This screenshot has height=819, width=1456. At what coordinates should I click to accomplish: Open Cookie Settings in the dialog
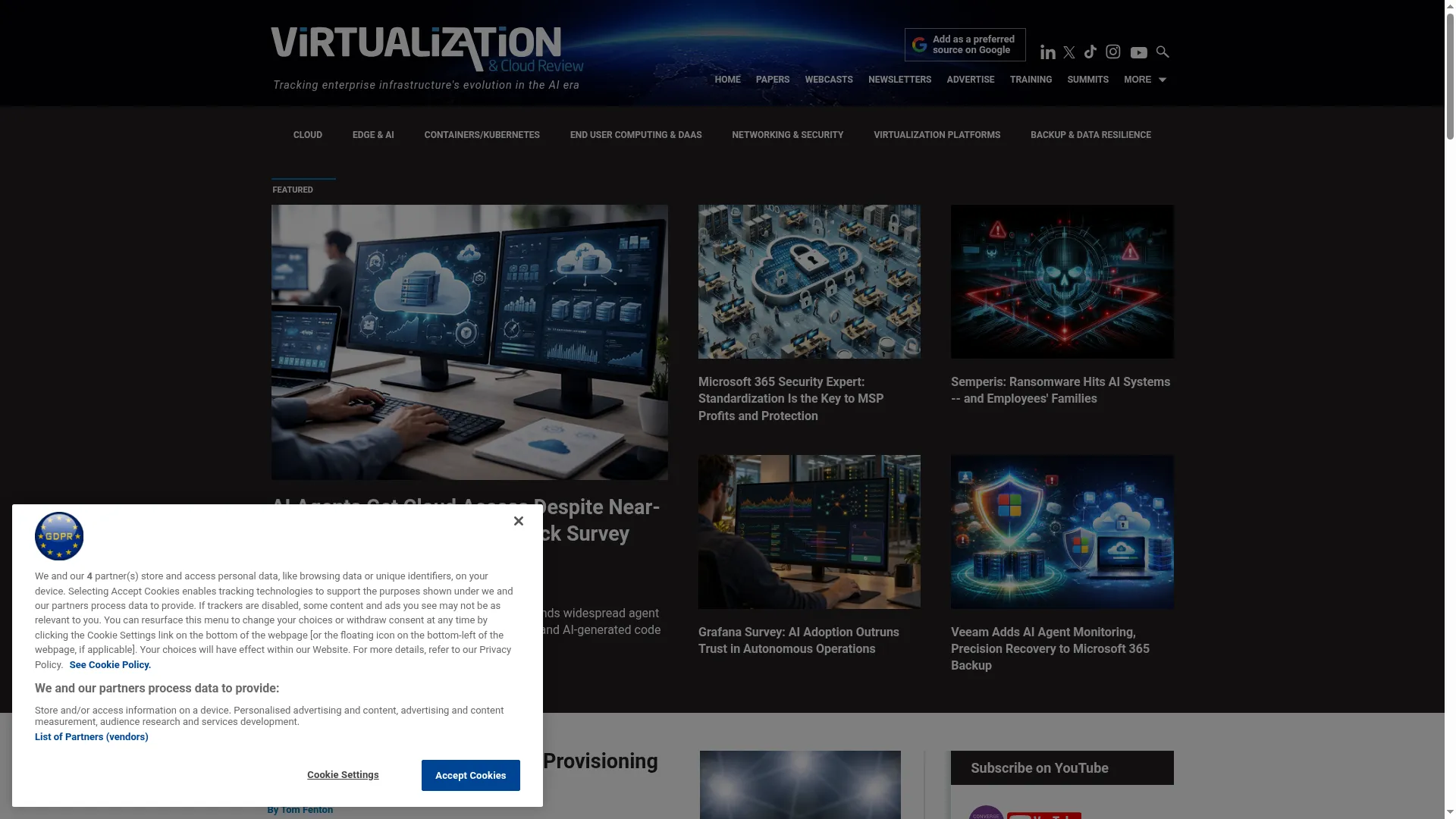(343, 775)
